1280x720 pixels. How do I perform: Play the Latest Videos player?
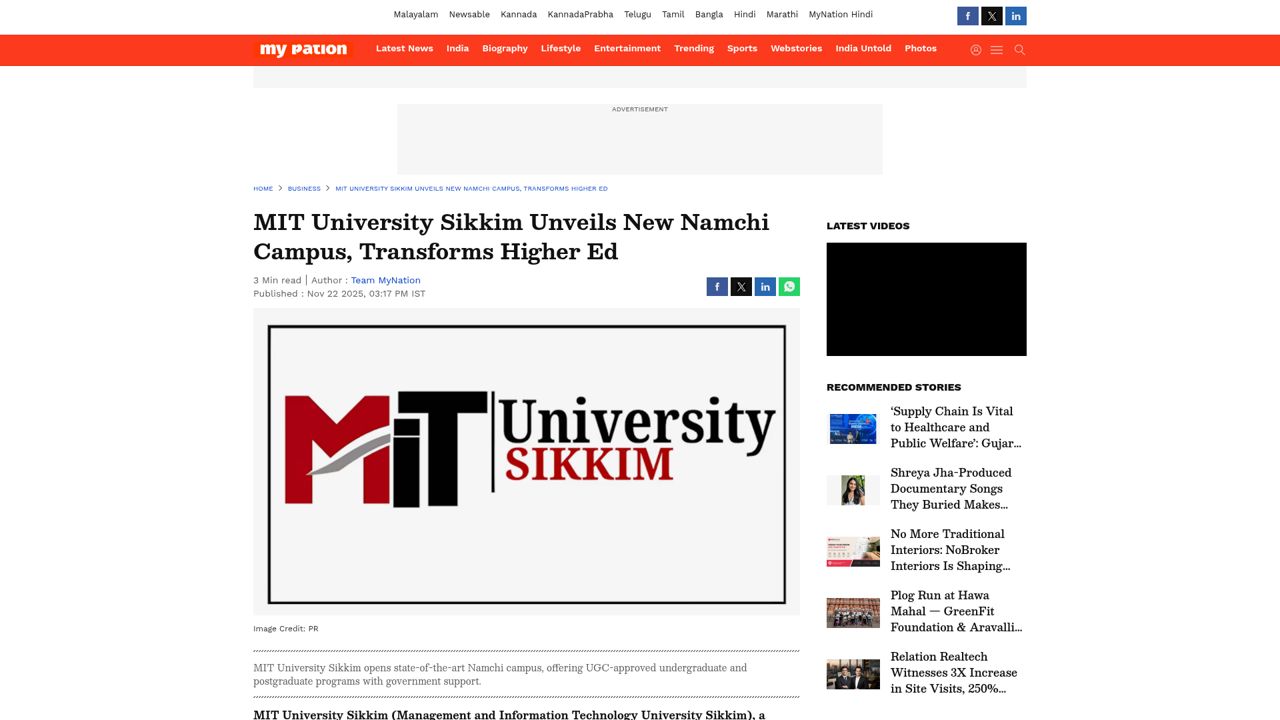click(926, 299)
